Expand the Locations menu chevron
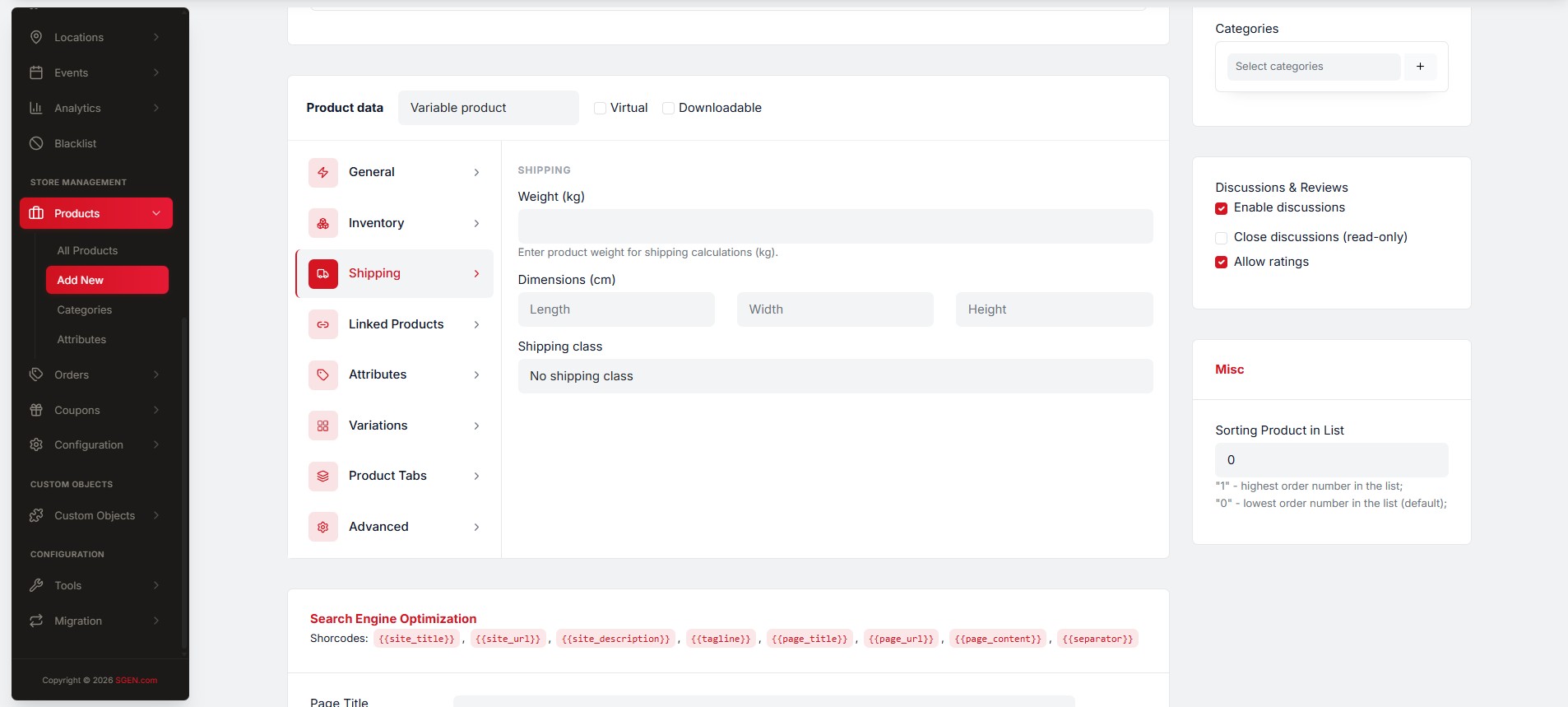 (x=156, y=37)
